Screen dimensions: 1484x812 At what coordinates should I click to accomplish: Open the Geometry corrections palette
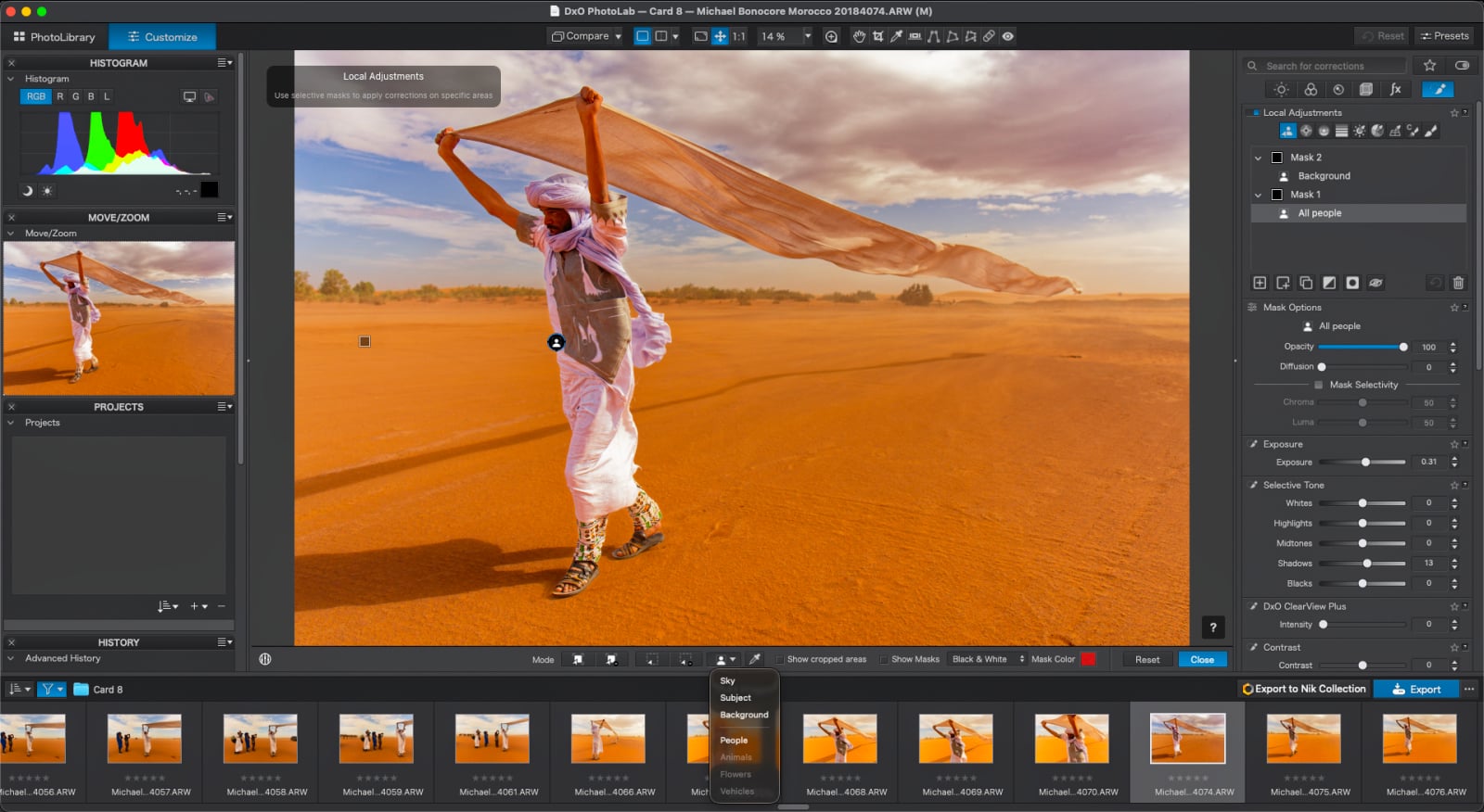tap(1366, 89)
